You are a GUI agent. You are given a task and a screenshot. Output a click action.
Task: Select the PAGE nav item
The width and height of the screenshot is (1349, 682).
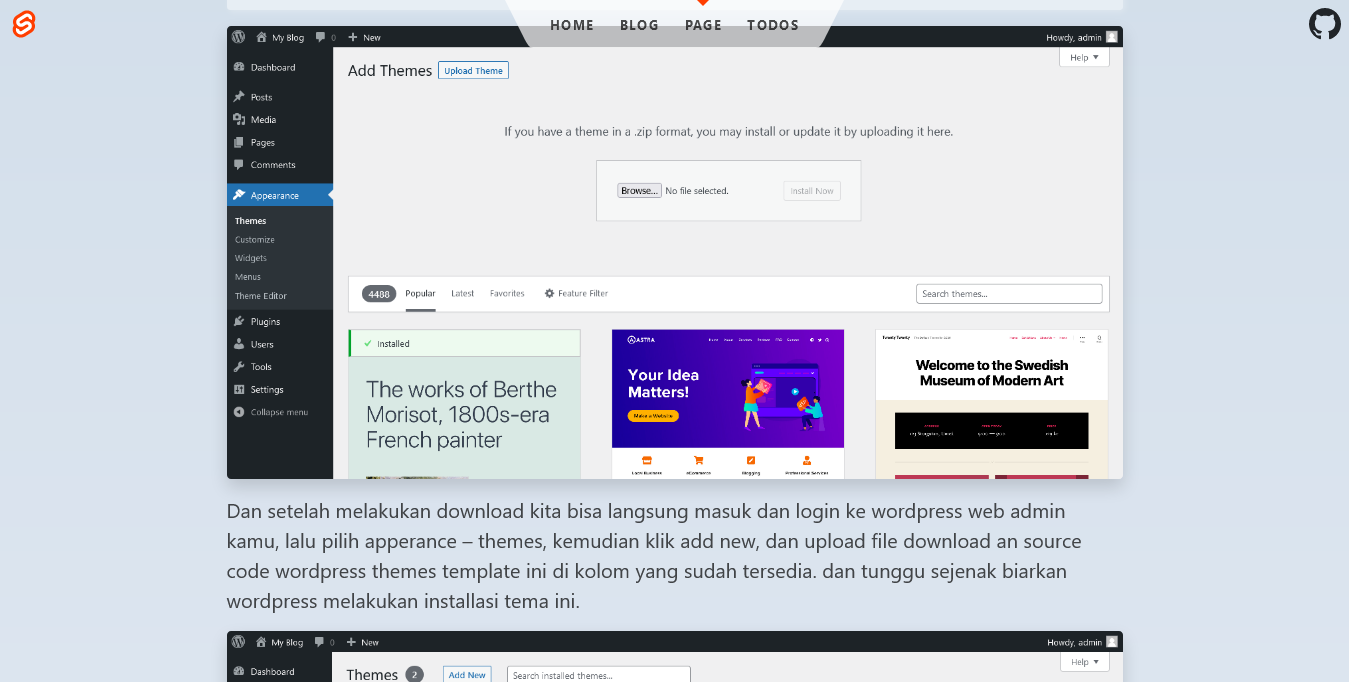point(703,25)
